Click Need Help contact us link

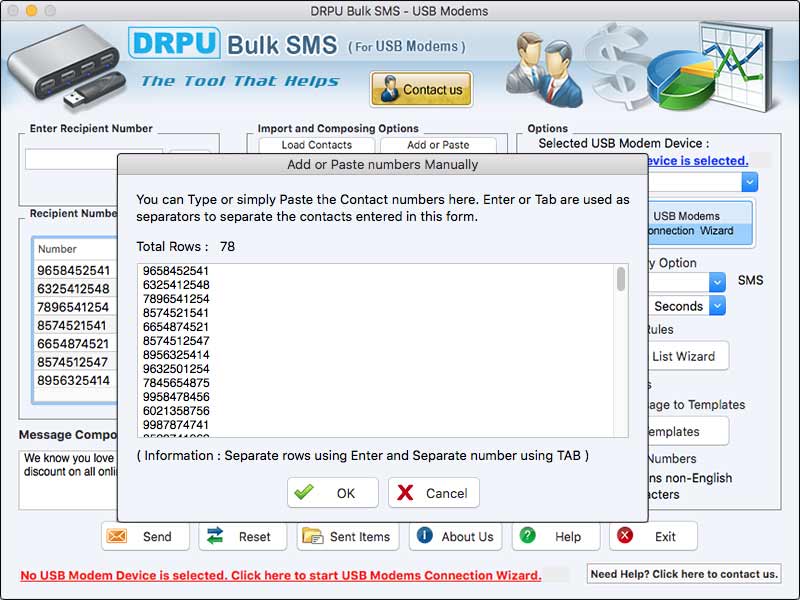click(x=683, y=575)
